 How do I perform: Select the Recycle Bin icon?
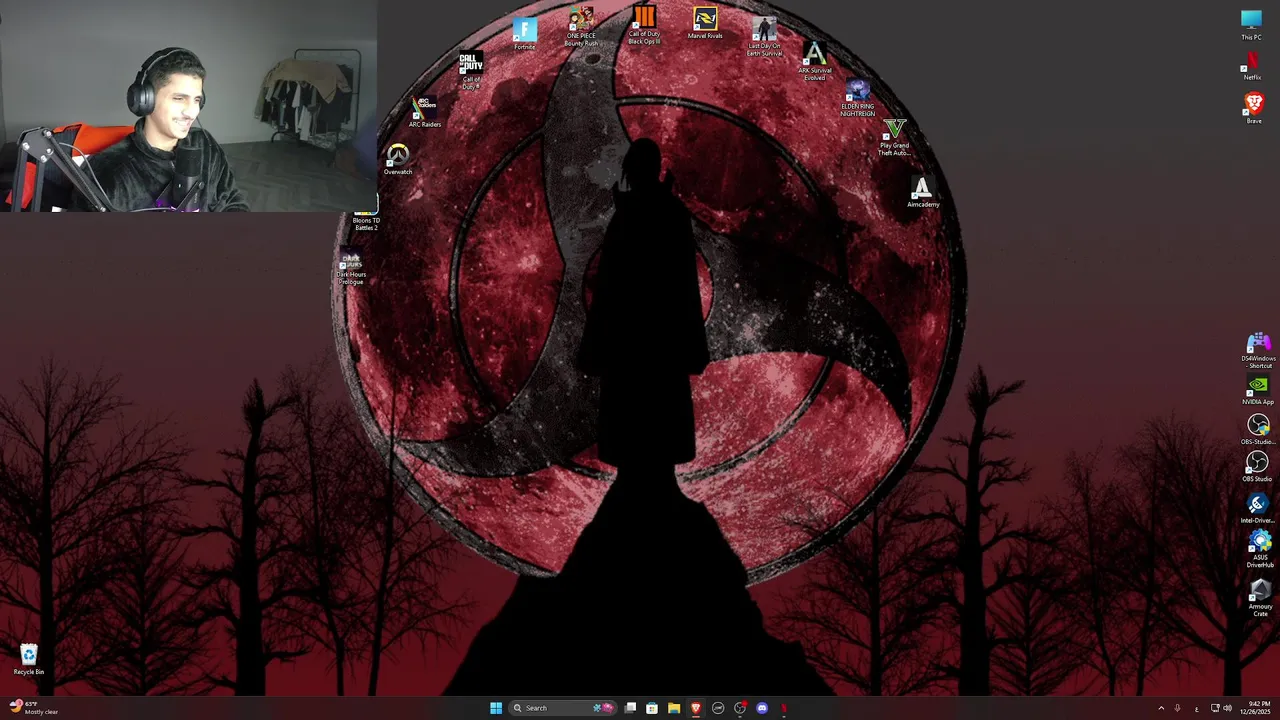click(29, 659)
